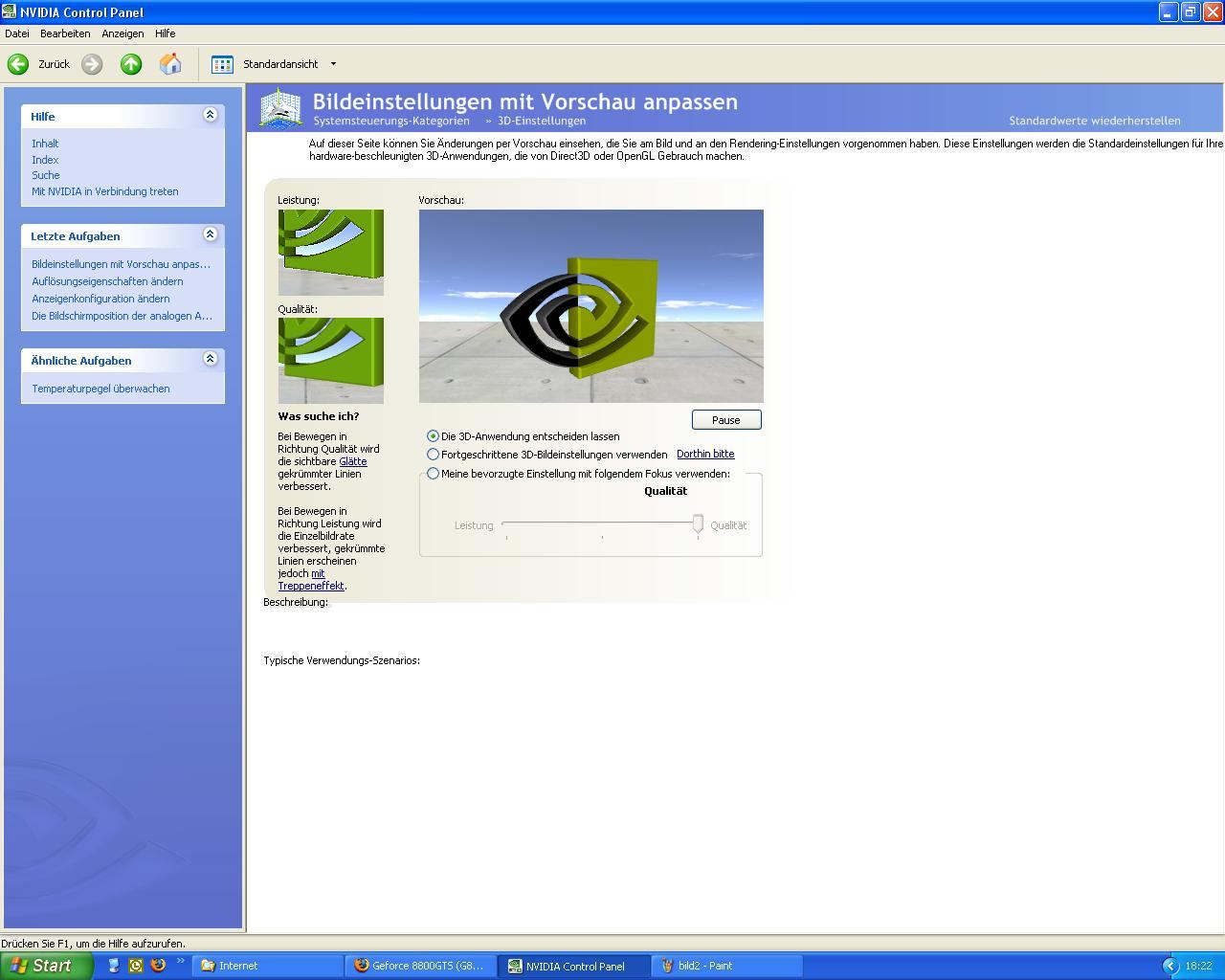Open 'Anzeigenkonfiguration ändern' task
The image size is (1225, 980).
100,299
